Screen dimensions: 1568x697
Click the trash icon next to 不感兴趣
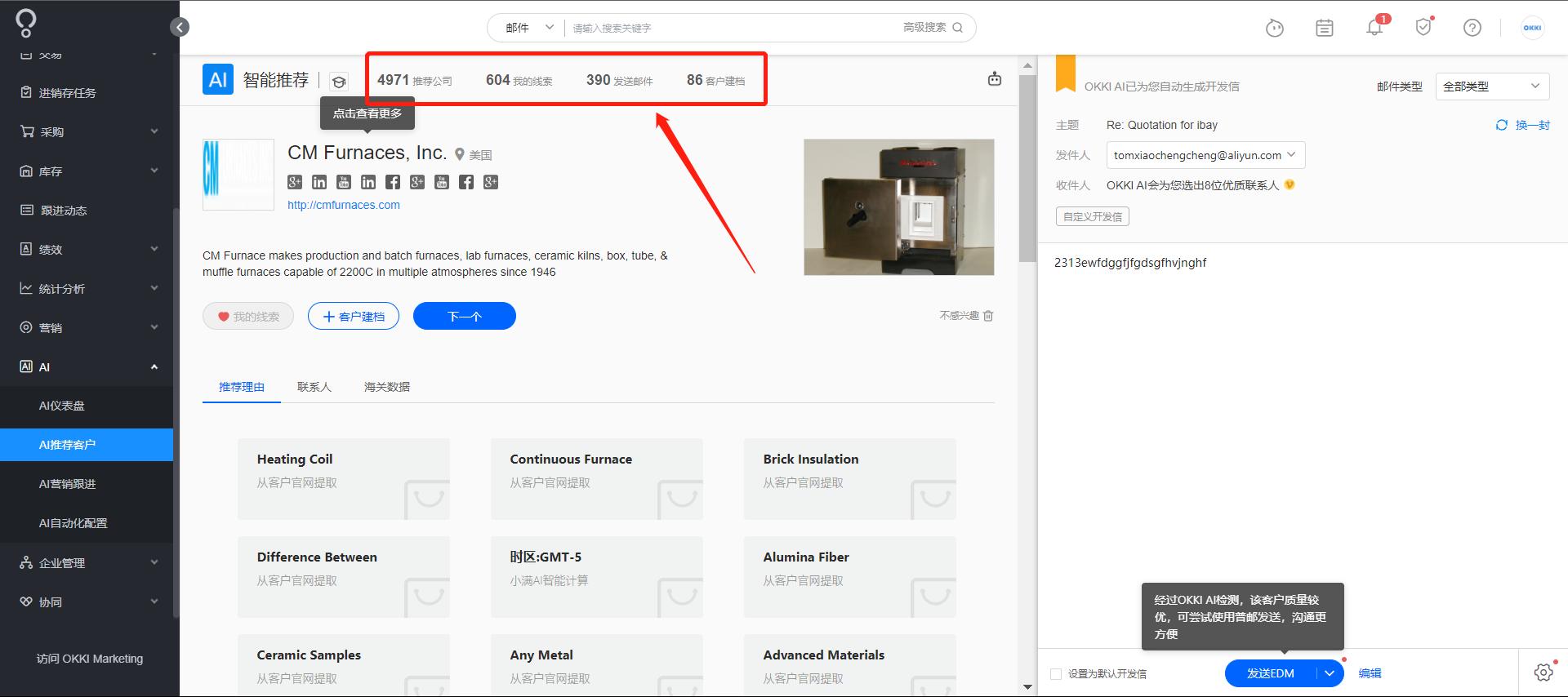pyautogui.click(x=988, y=316)
